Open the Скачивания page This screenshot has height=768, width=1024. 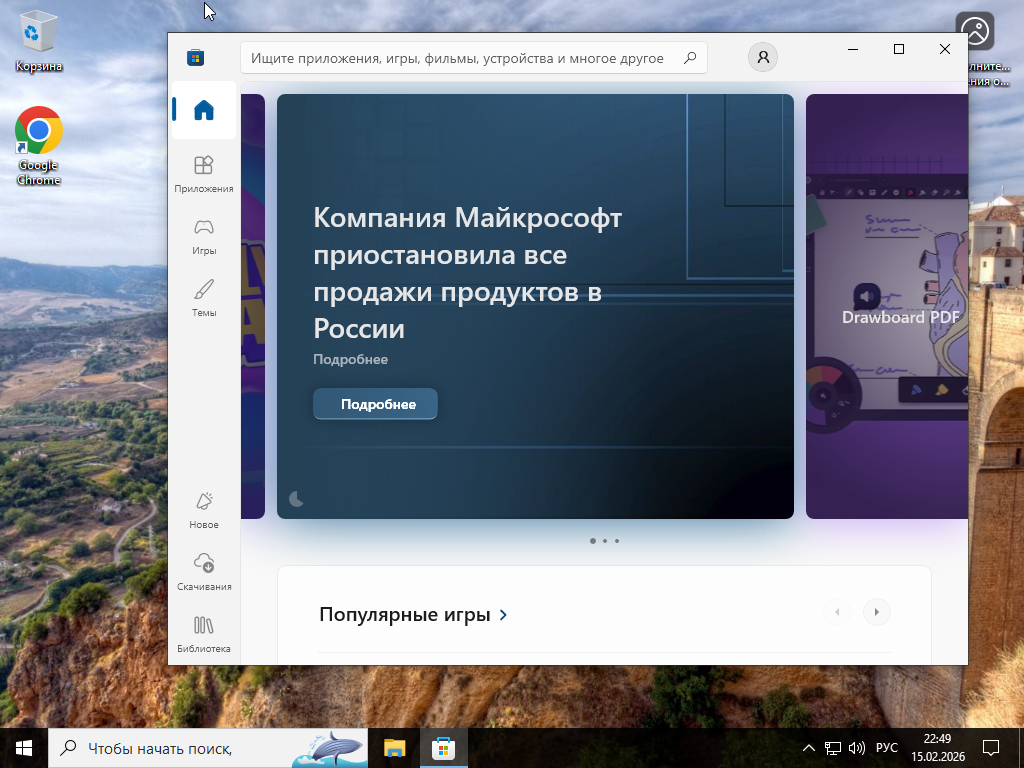point(204,572)
